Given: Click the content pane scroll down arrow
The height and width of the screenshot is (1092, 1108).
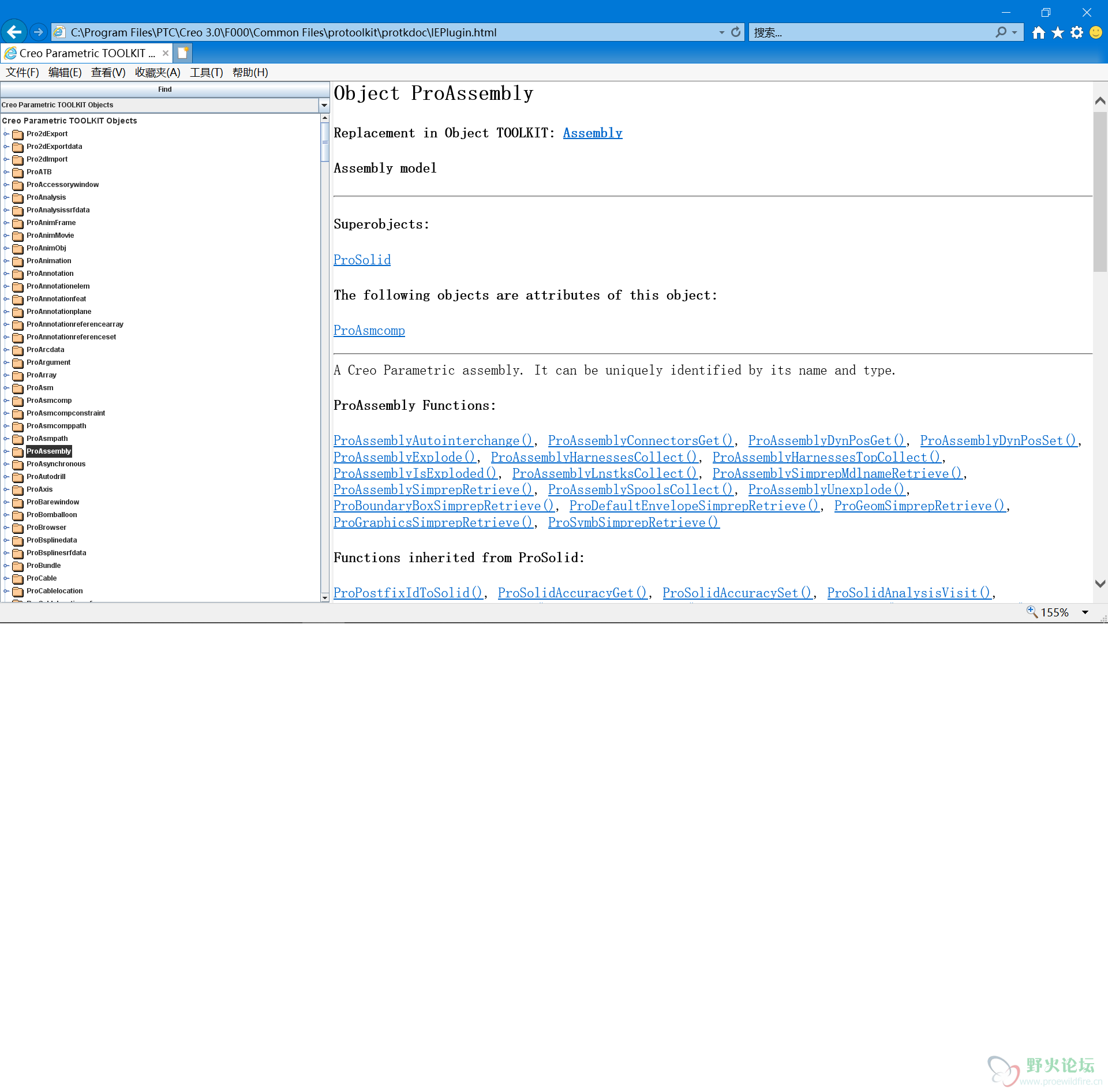Looking at the screenshot, I should click(x=1100, y=584).
